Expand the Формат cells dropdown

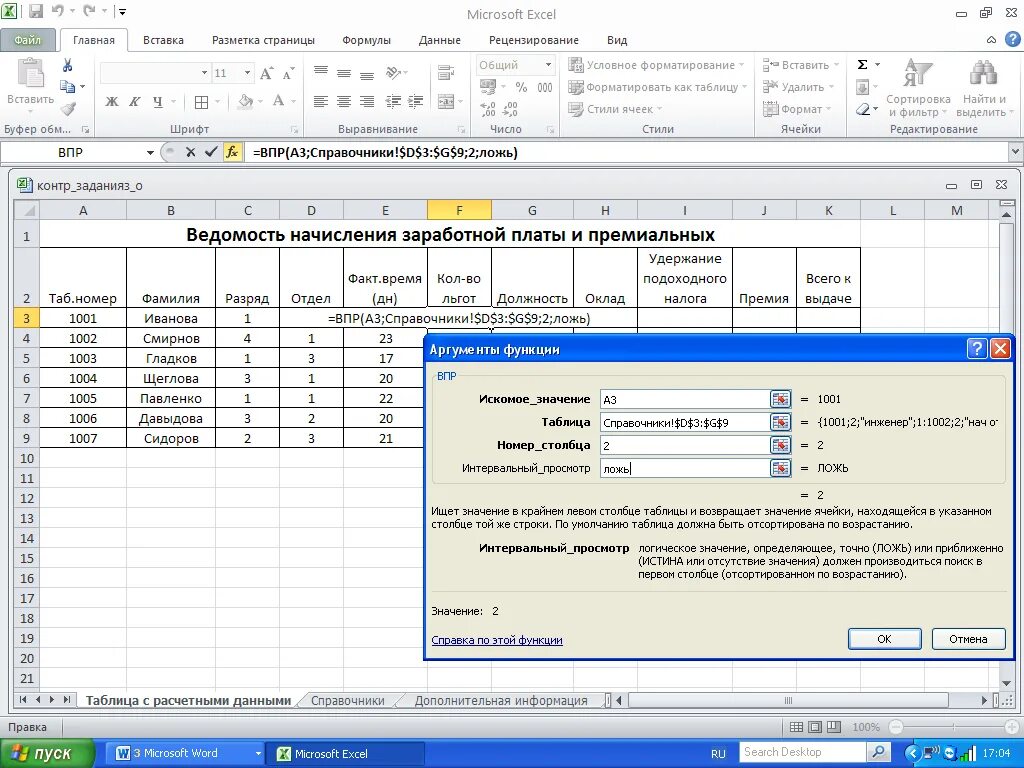[828, 109]
